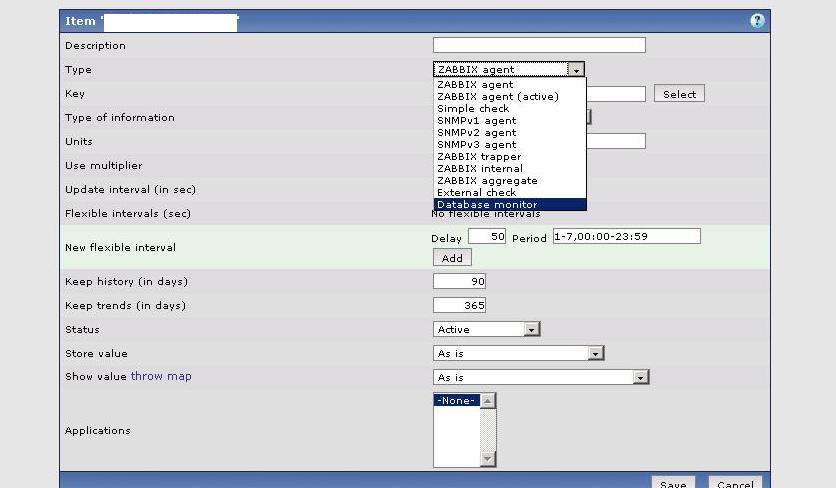Viewport: 836px width, 488px height.
Task: Select -None- in Applications list
Action: click(x=456, y=400)
